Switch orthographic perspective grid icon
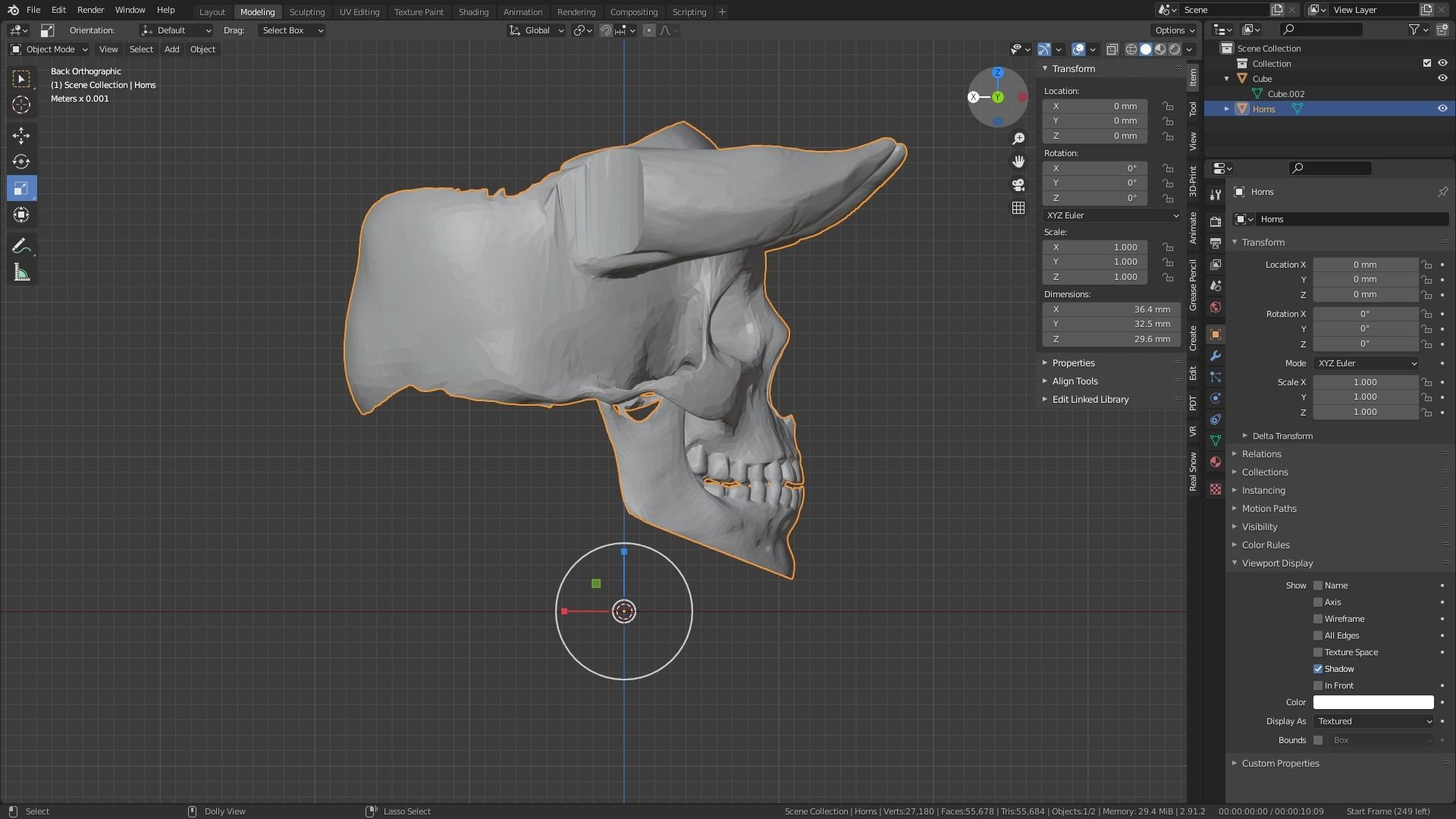The image size is (1456, 819). pos(1018,208)
